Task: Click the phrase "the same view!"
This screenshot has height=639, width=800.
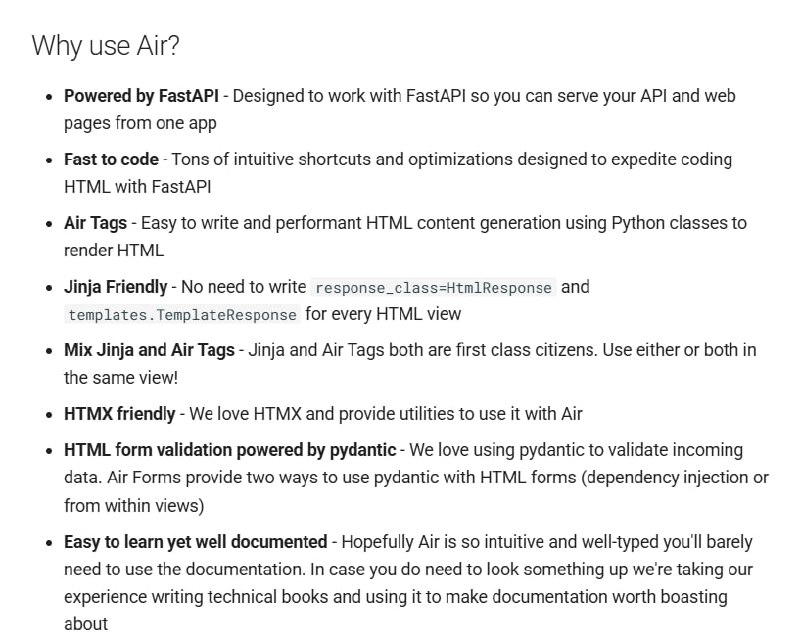Action: (120, 378)
